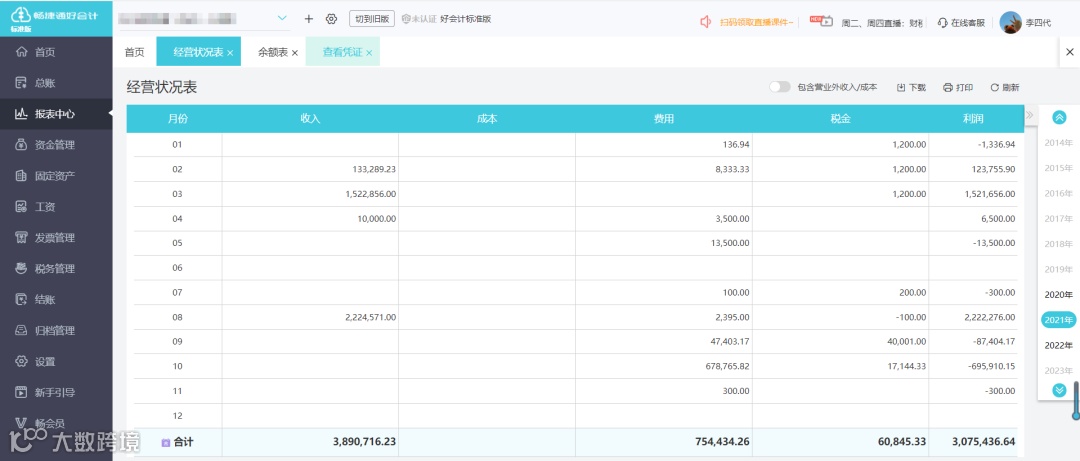This screenshot has height=461, width=1080.
Task: Click the 好会计标准版 version label
Action: click(466, 19)
